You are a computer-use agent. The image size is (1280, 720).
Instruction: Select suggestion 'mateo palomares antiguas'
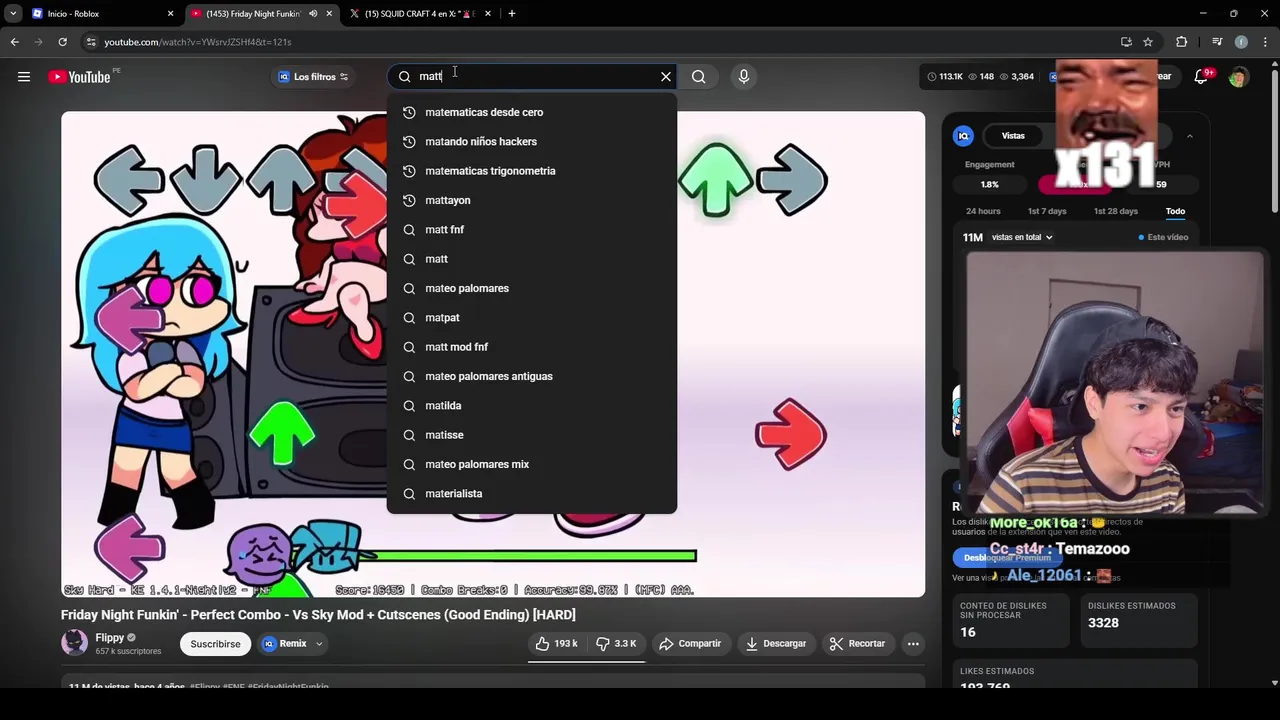[x=532, y=376]
